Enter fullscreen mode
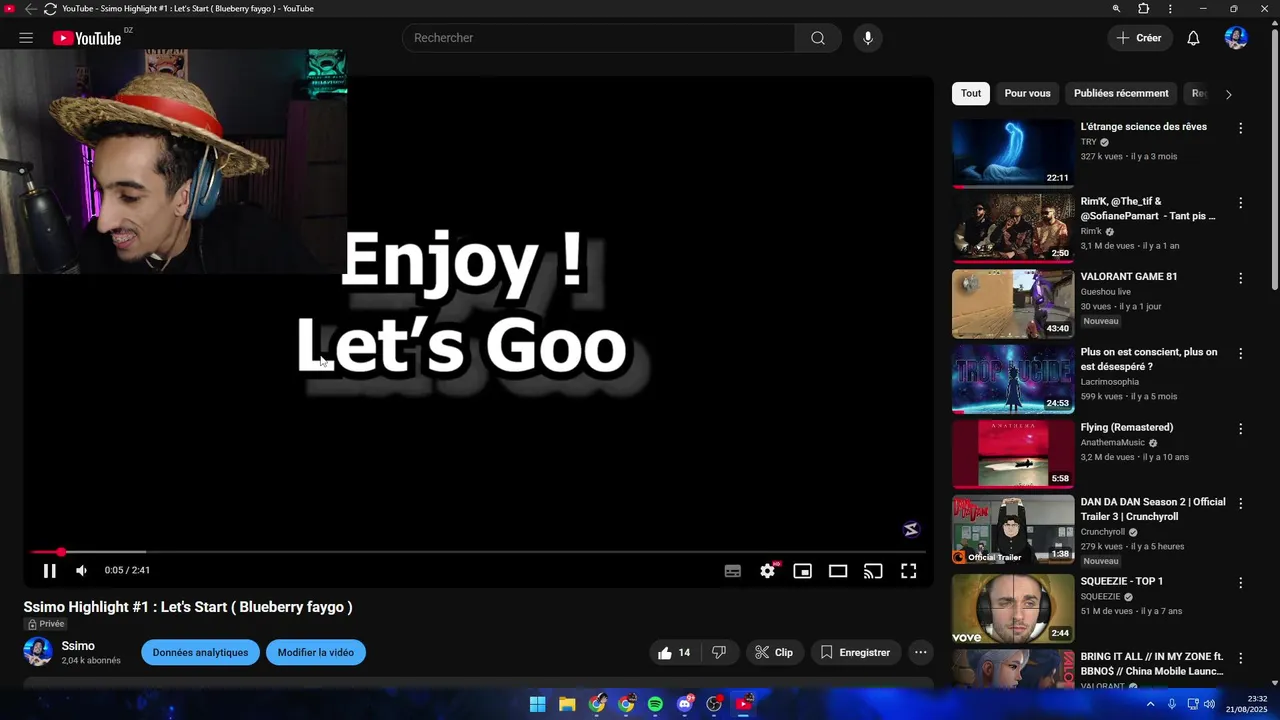The height and width of the screenshot is (720, 1280). [x=908, y=571]
